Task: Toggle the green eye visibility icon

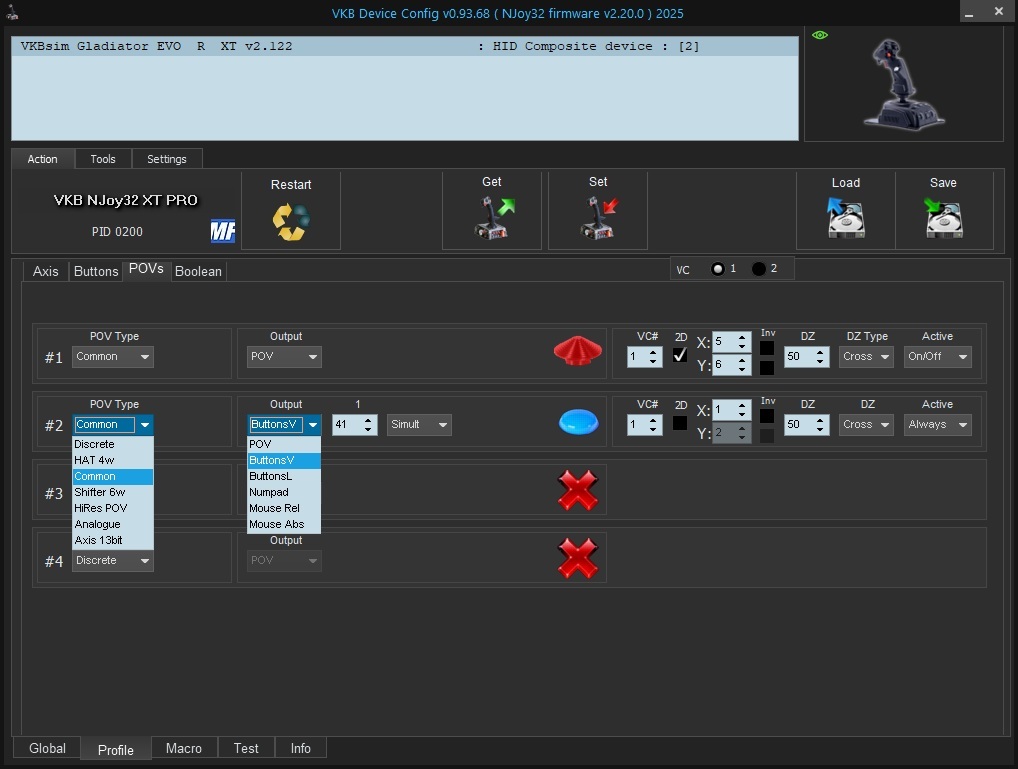Action: point(820,35)
